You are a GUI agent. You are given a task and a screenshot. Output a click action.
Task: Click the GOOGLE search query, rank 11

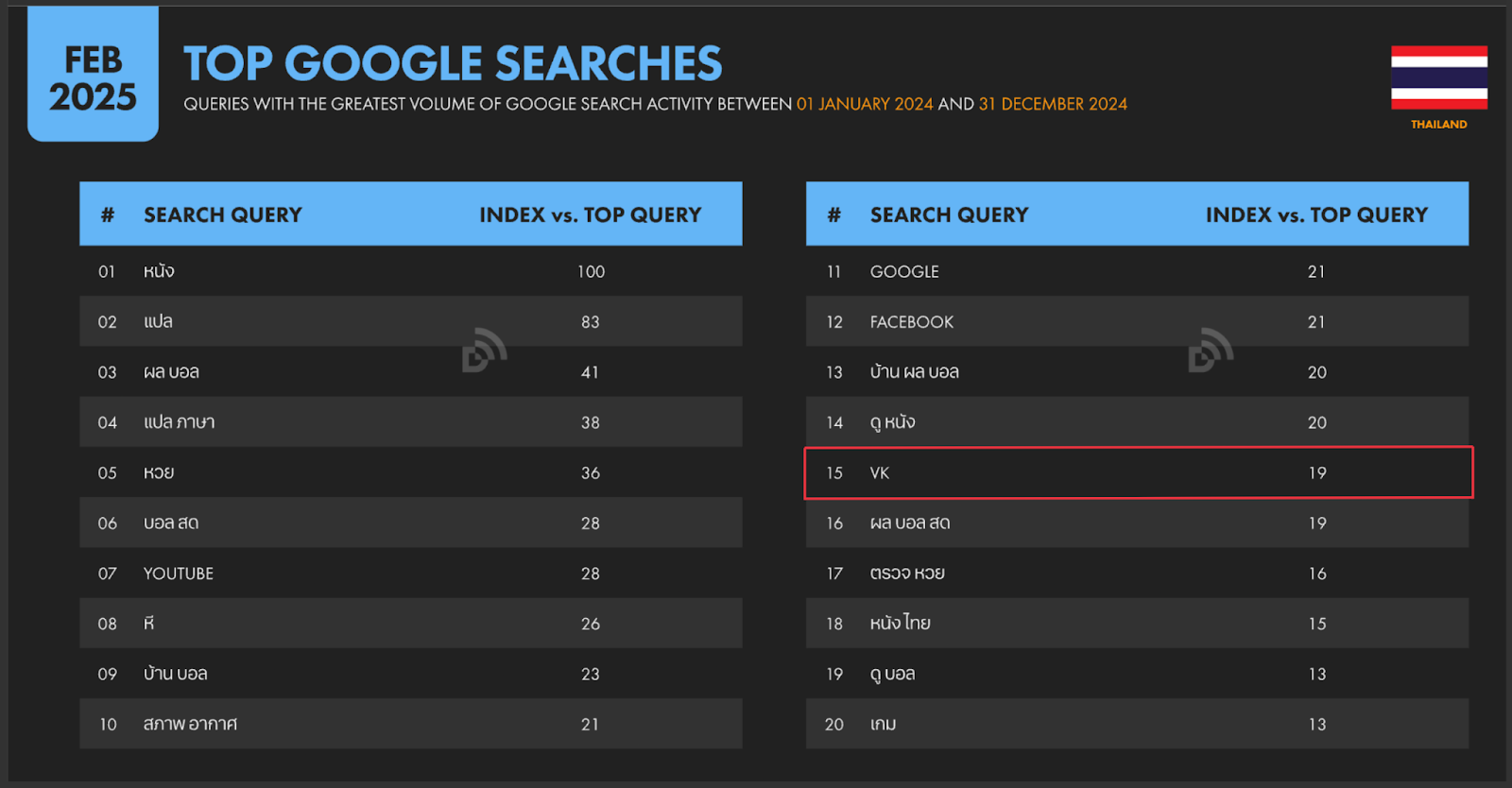pyautogui.click(x=904, y=272)
